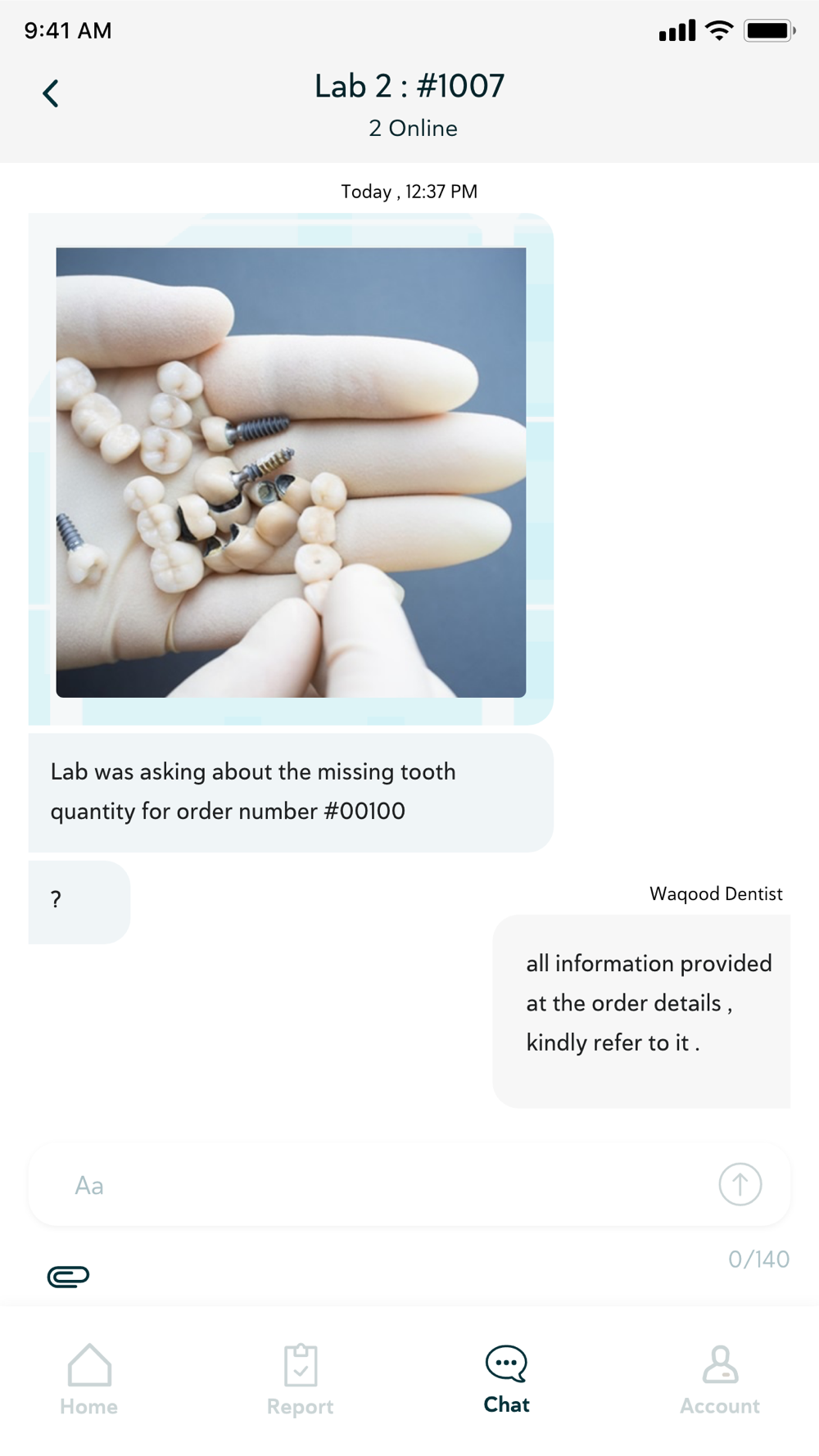Tap the missing tooth quantity message
Viewport: 819px width, 1456px height.
click(x=291, y=792)
